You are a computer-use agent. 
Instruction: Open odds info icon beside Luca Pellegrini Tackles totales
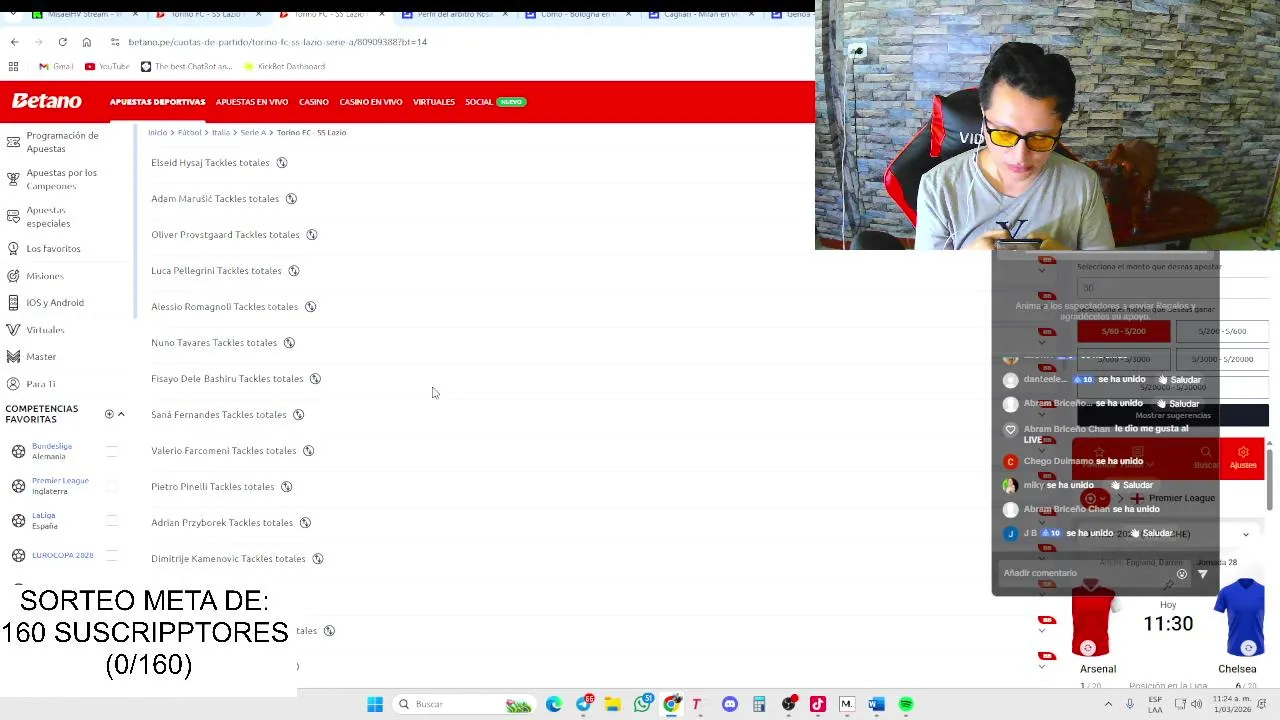pyautogui.click(x=293, y=270)
